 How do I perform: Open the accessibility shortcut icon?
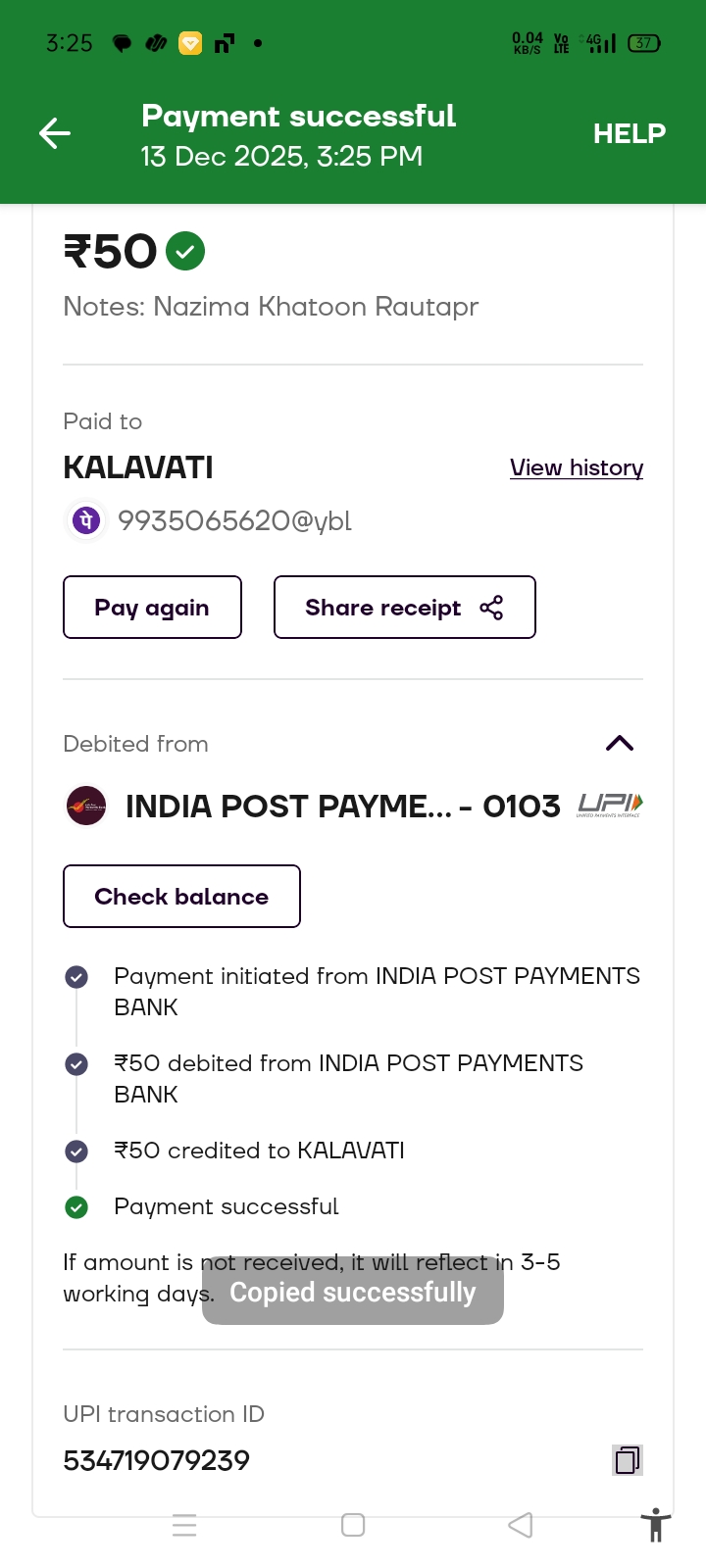pos(655,1526)
